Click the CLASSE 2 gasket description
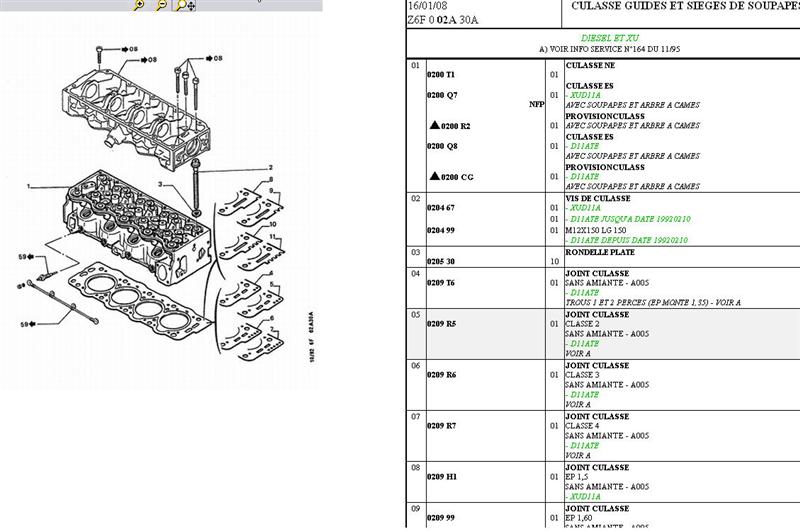The image size is (800, 531). (x=582, y=323)
